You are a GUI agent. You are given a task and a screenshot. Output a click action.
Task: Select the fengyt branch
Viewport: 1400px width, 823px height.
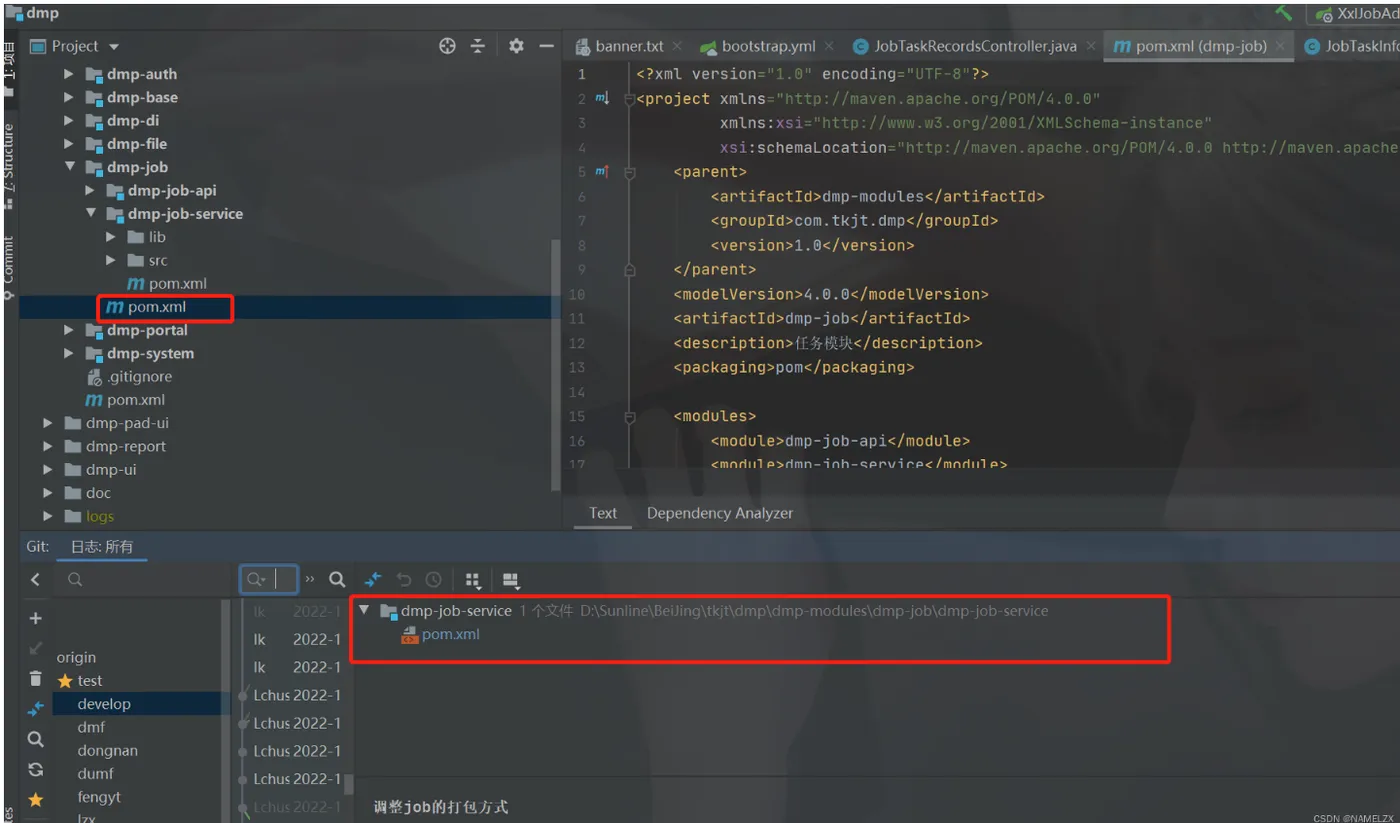tap(99, 797)
